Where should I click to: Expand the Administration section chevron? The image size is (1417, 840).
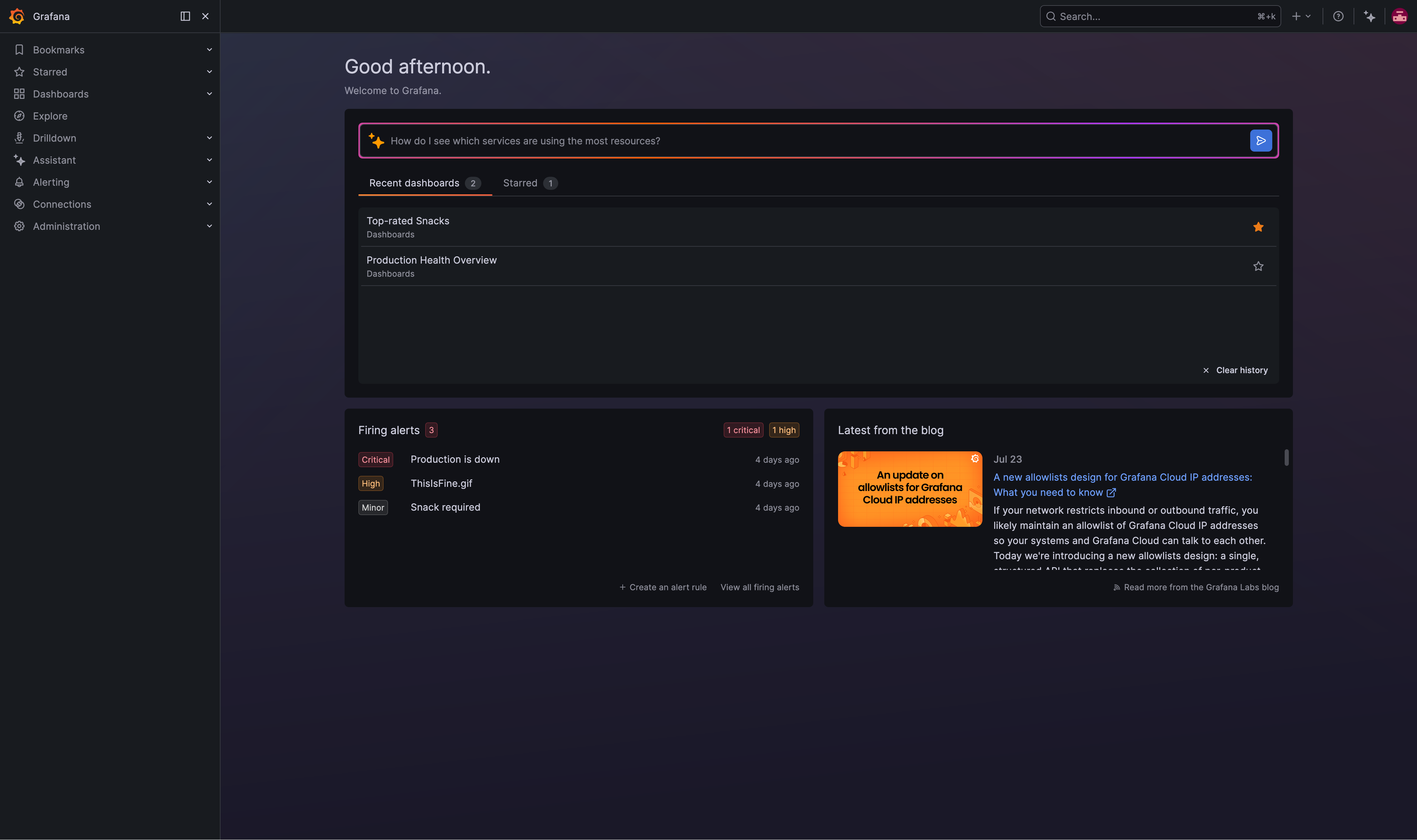point(210,226)
